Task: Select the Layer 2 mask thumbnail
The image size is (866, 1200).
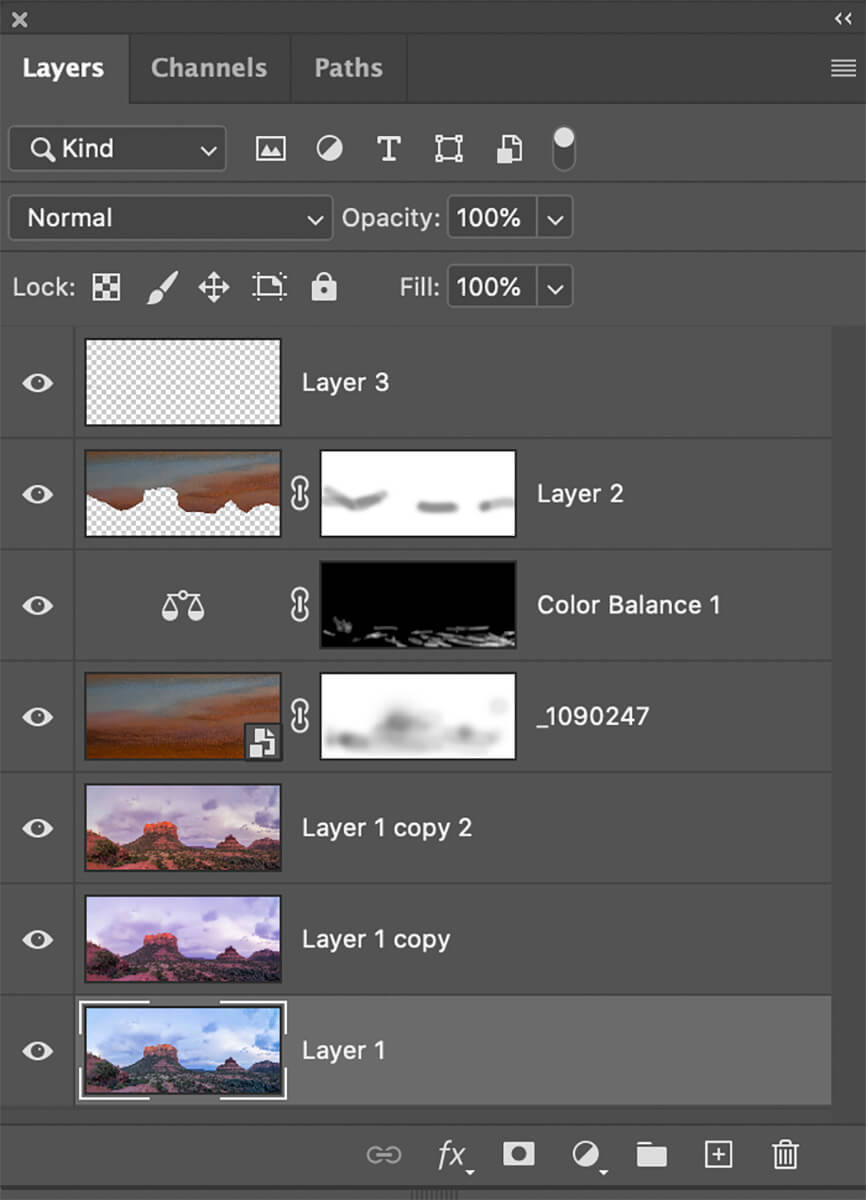Action: pyautogui.click(x=418, y=494)
